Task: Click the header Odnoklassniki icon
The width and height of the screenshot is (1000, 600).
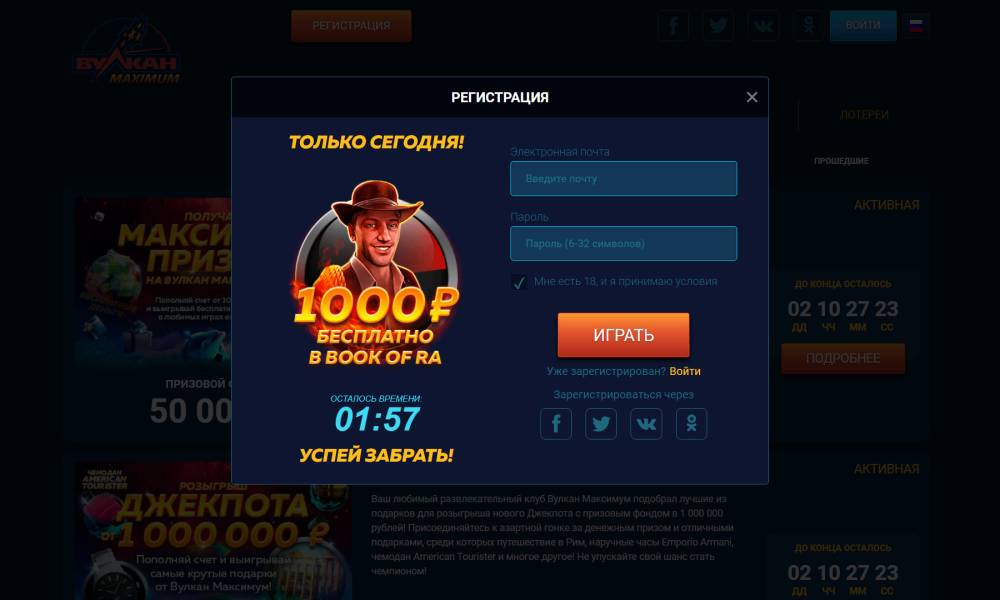Action: click(x=808, y=26)
